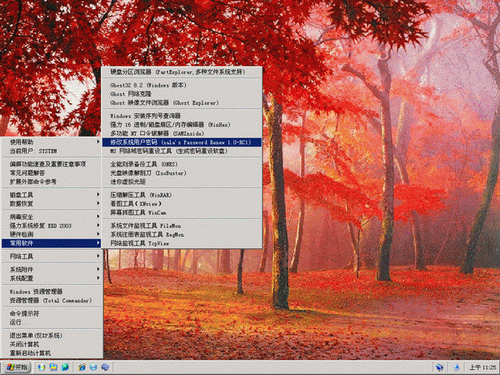Click the quick launch icon beside Start button
This screenshot has width=500, height=375.
[41, 367]
